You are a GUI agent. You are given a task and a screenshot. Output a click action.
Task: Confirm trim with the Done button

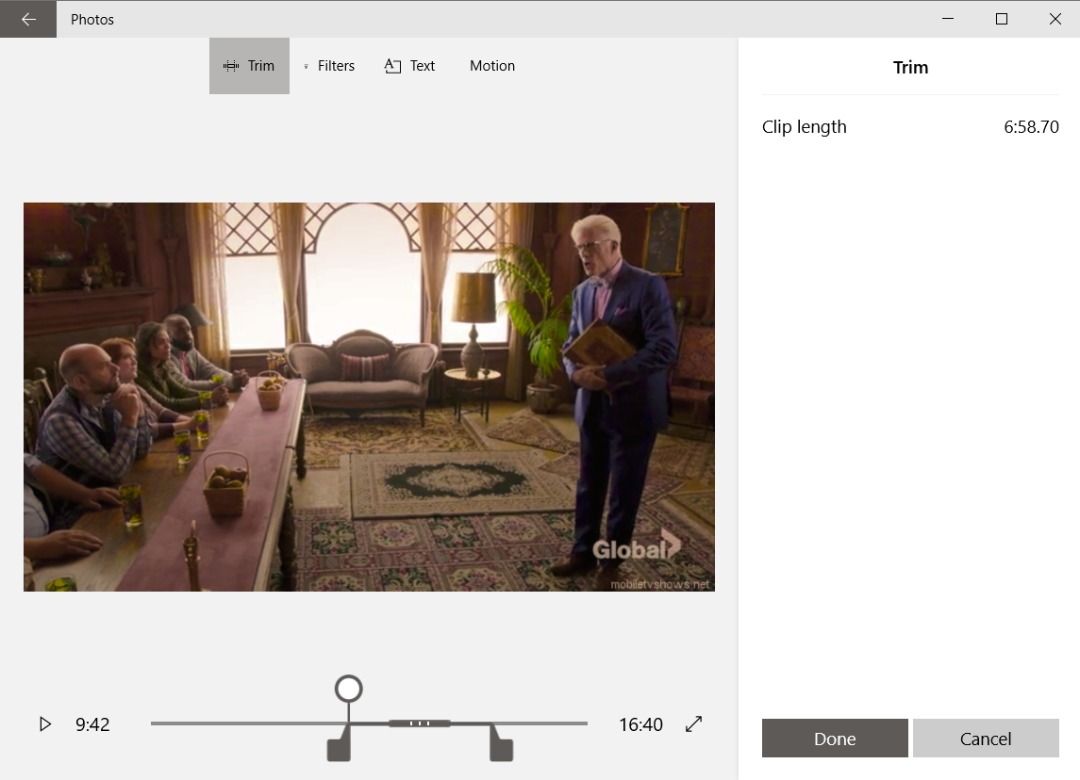click(x=834, y=738)
